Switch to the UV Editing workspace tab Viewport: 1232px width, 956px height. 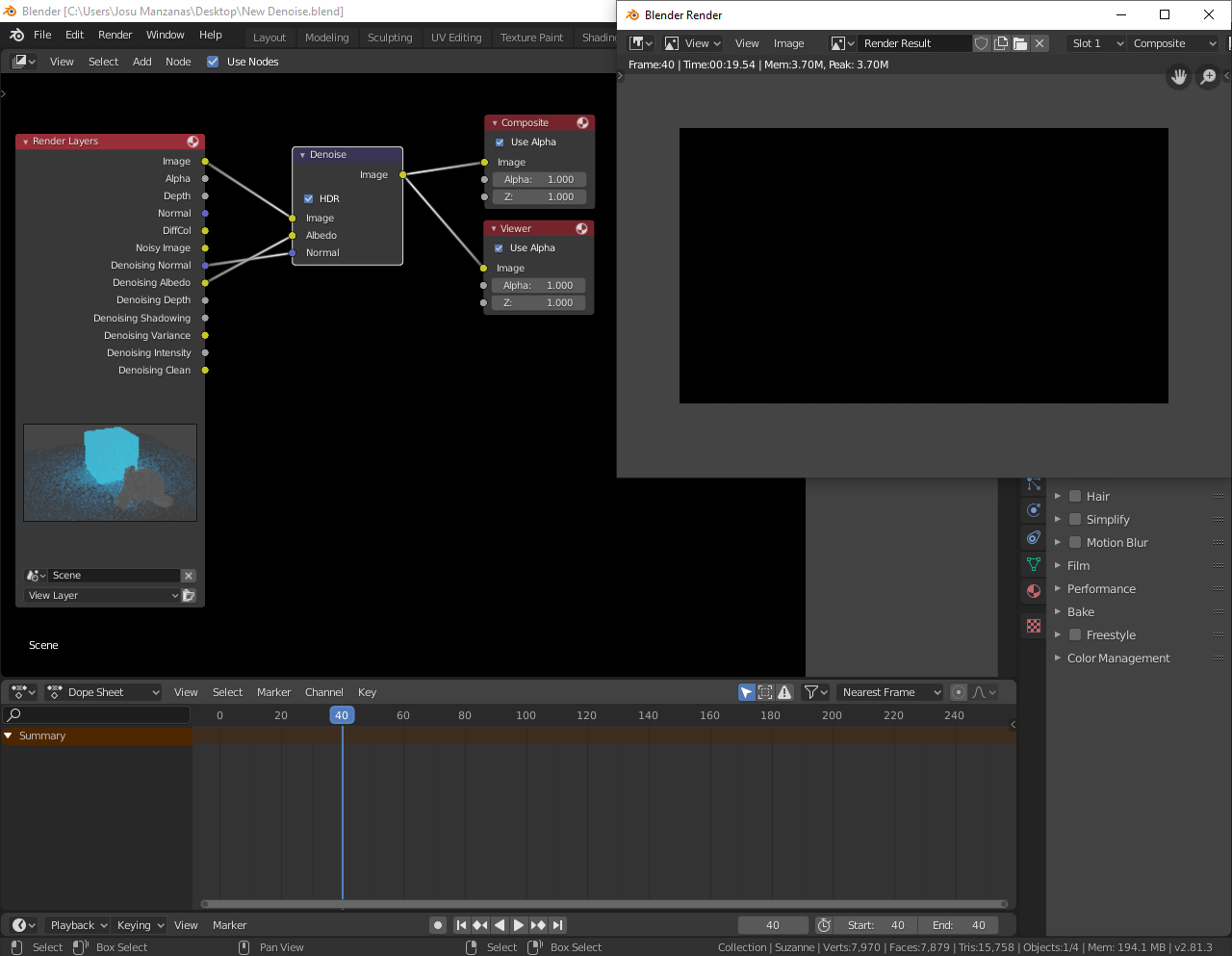[456, 38]
